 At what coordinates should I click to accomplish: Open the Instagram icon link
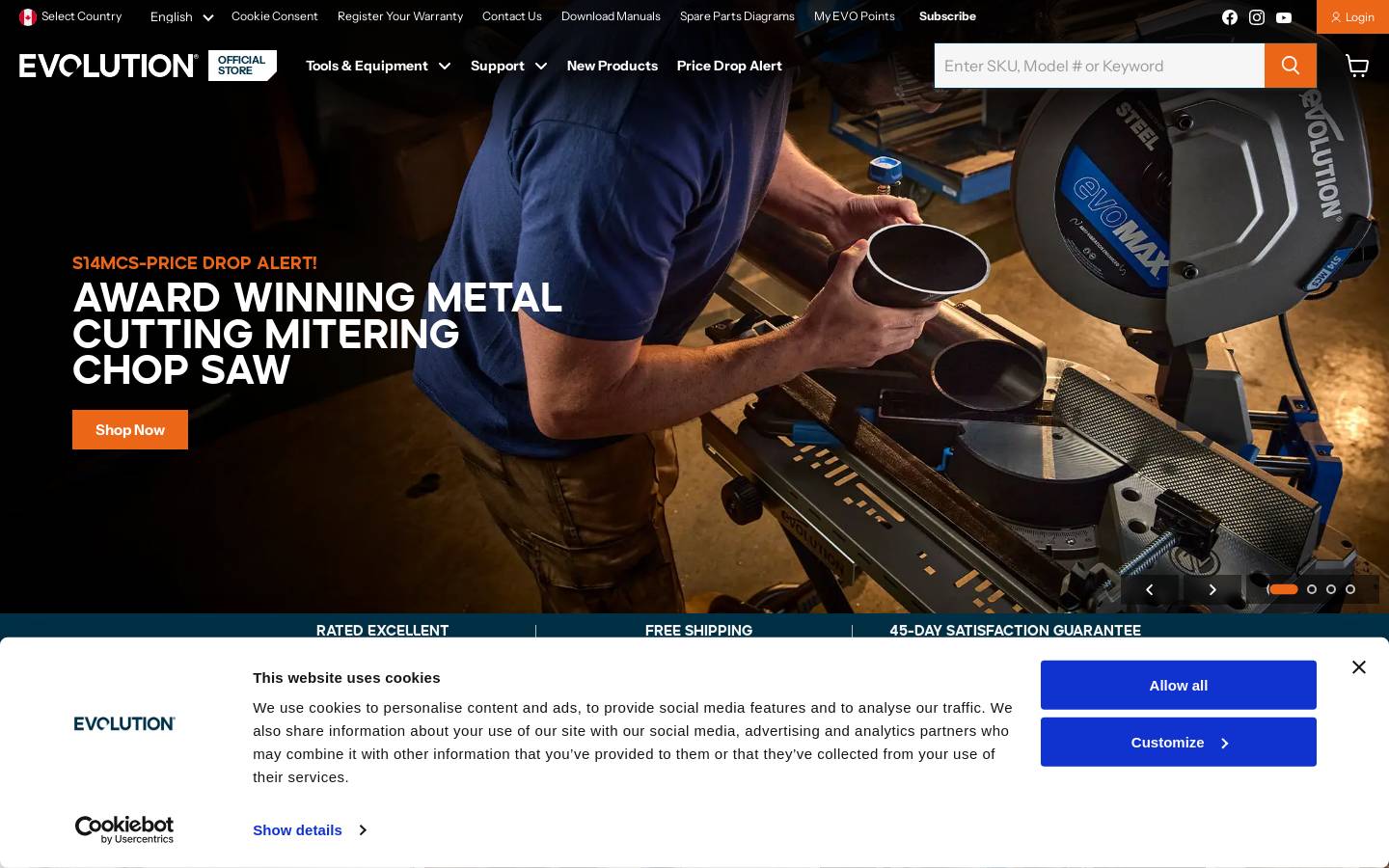(x=1257, y=17)
